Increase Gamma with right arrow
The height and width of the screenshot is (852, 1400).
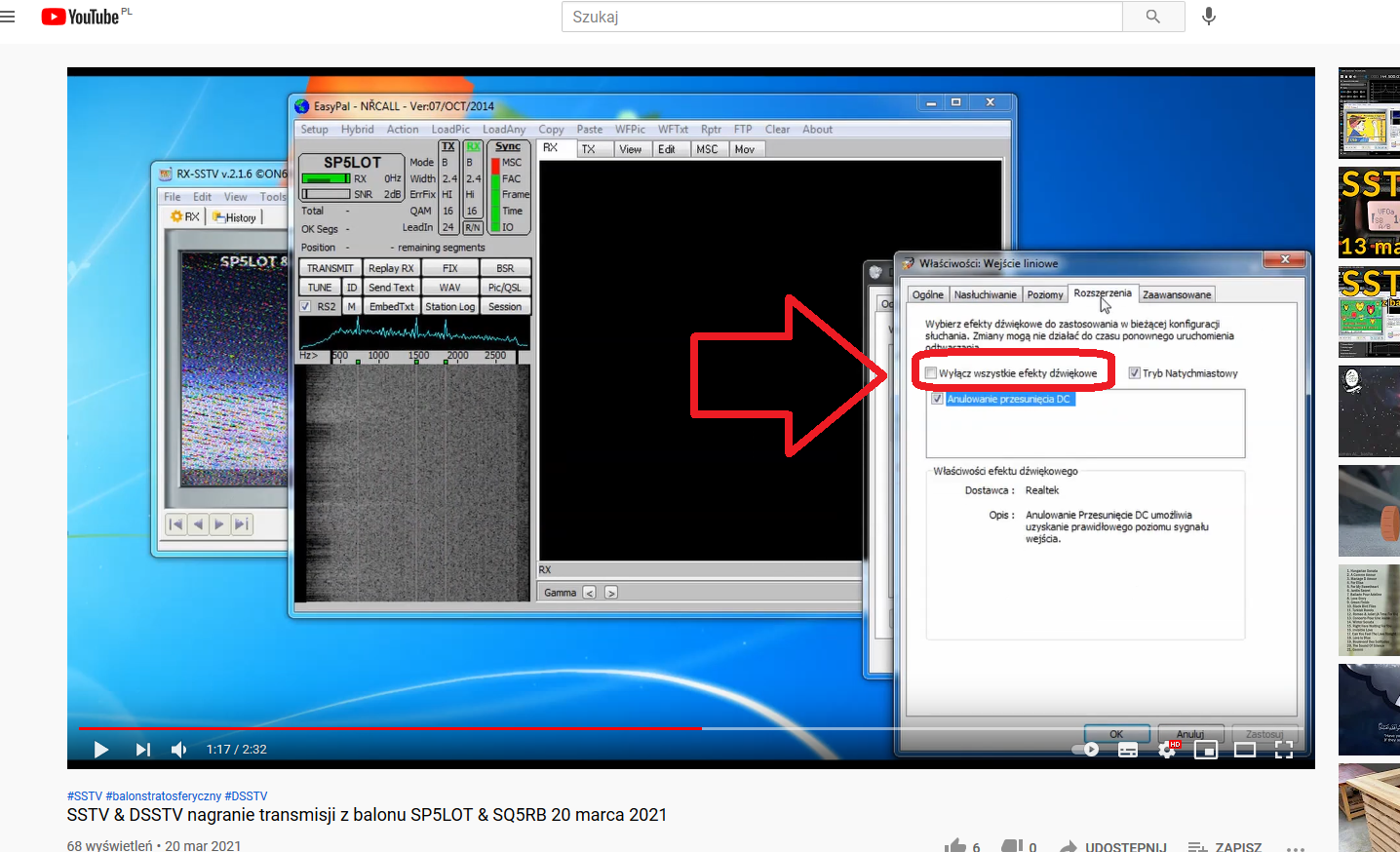[611, 593]
